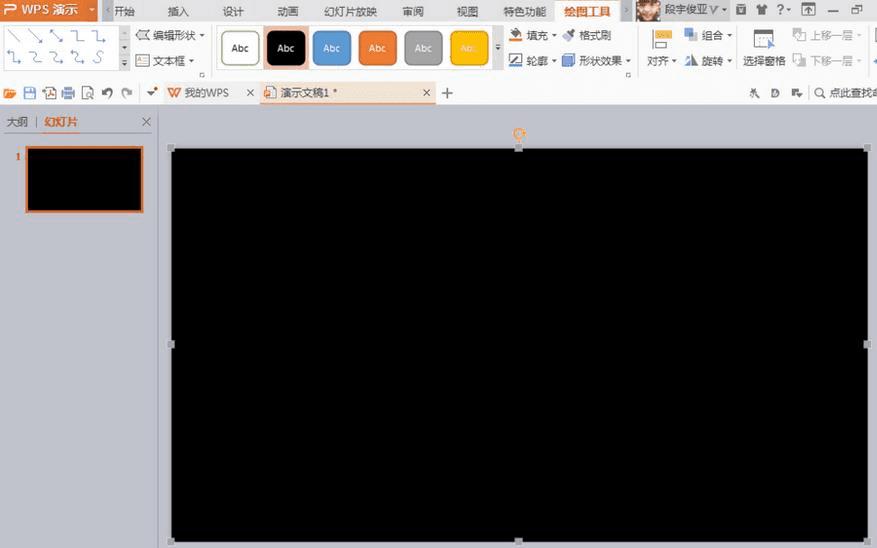Screen dimensions: 877x548
Task: Open the 特色功能 ribbon tab
Action: click(525, 11)
